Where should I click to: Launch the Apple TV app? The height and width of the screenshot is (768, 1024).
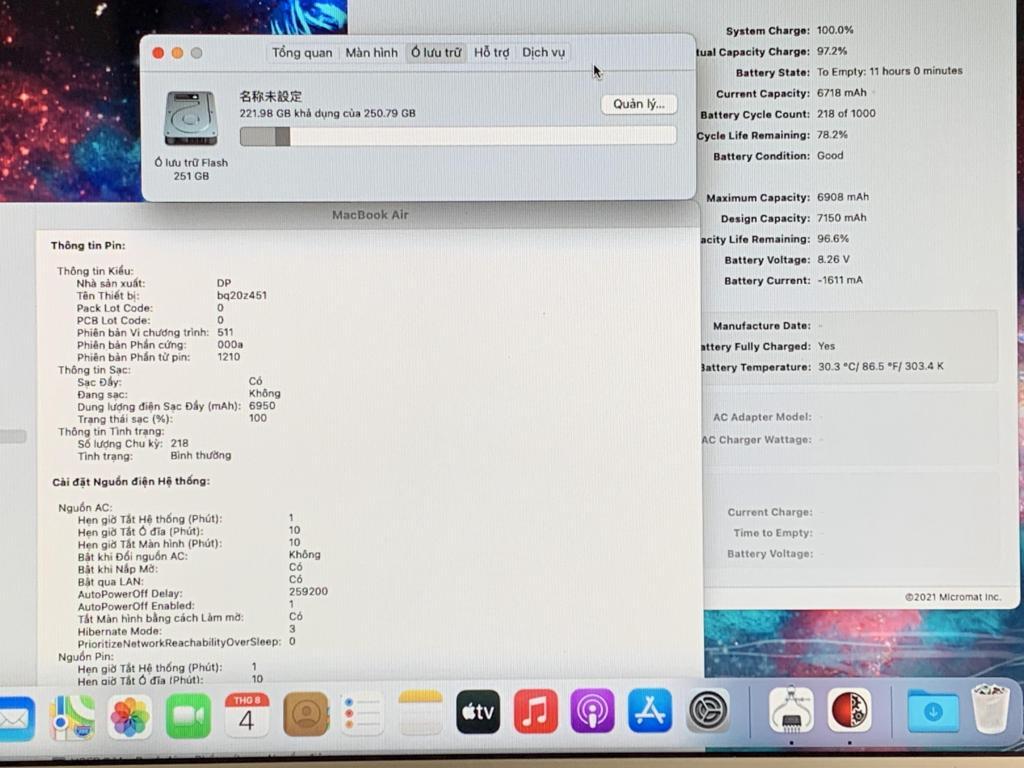coord(478,712)
